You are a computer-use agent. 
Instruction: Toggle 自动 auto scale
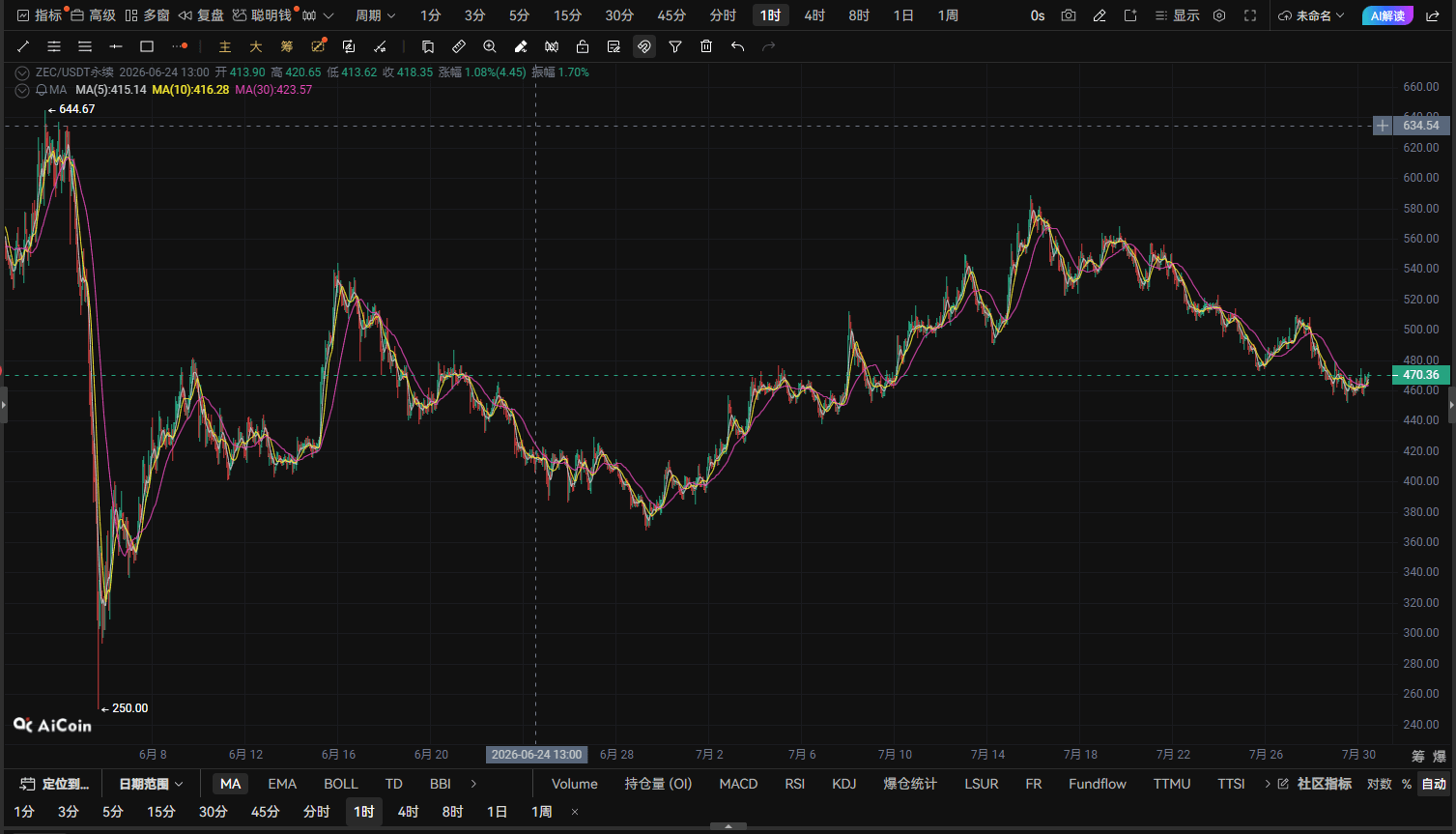pyautogui.click(x=1434, y=784)
